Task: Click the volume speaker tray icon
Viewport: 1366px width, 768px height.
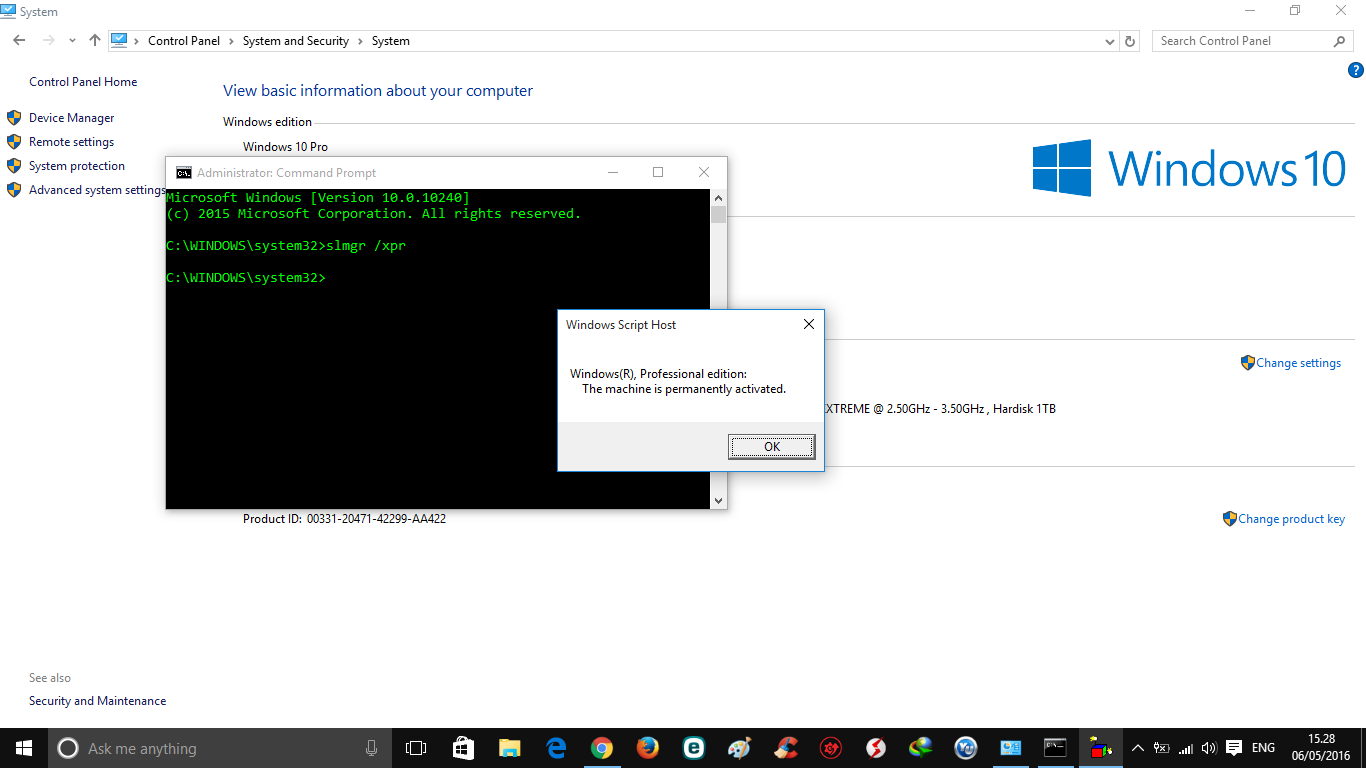Action: (1209, 748)
